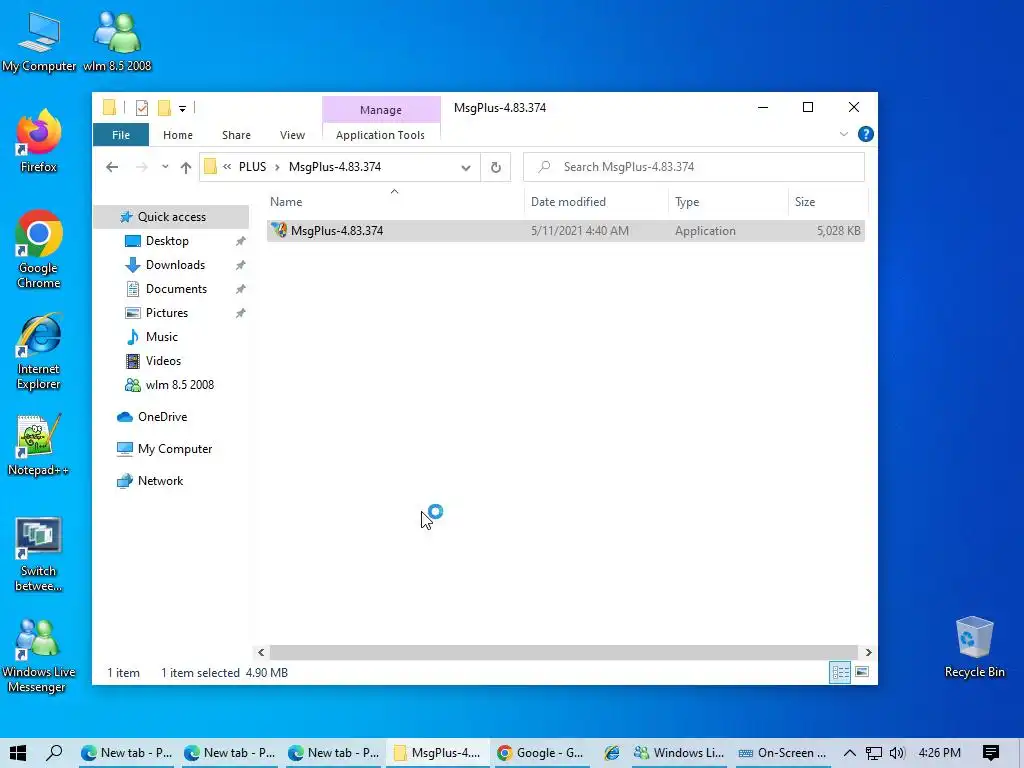Show hidden system tray icons

click(849, 753)
